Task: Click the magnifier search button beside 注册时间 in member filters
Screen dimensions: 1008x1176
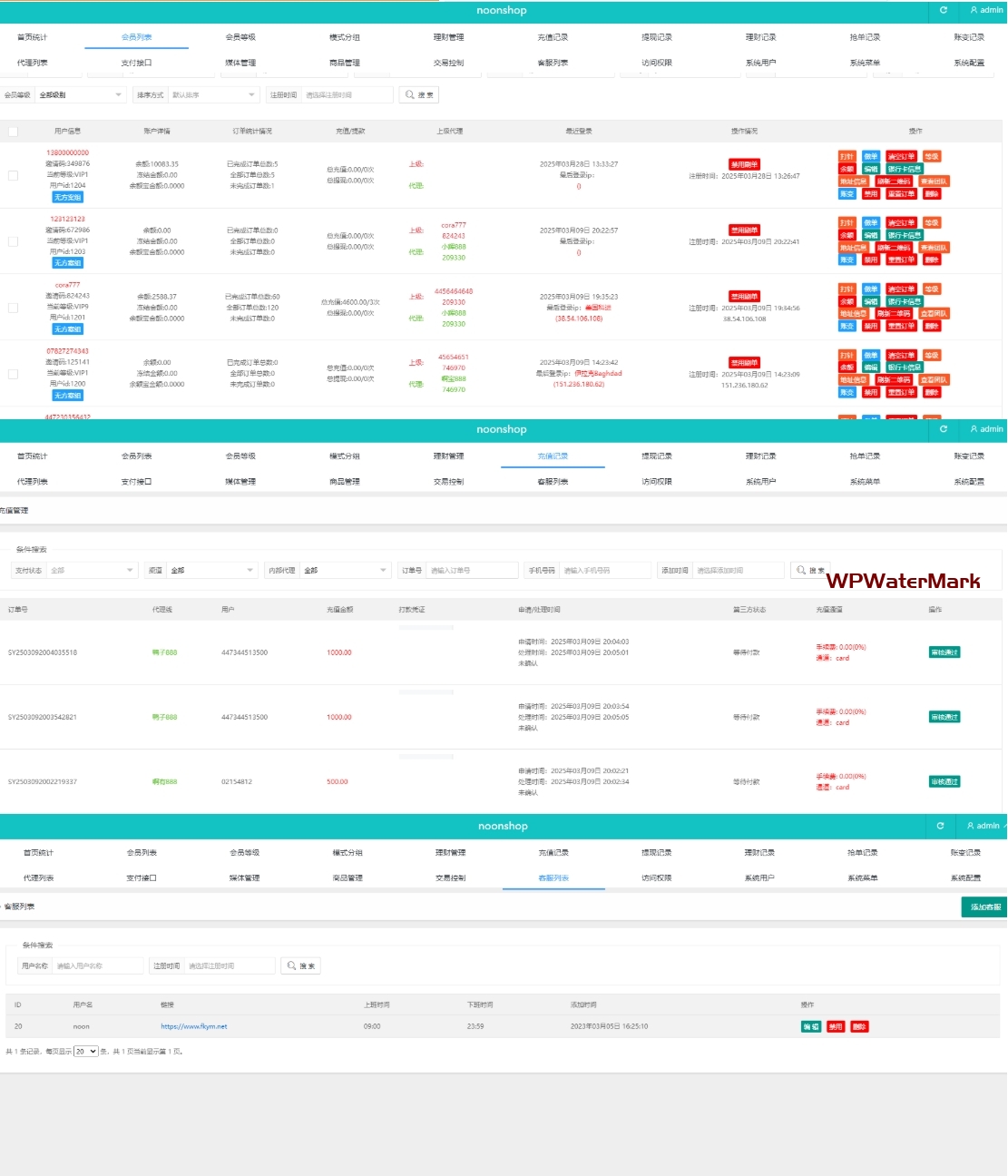Action: point(419,94)
